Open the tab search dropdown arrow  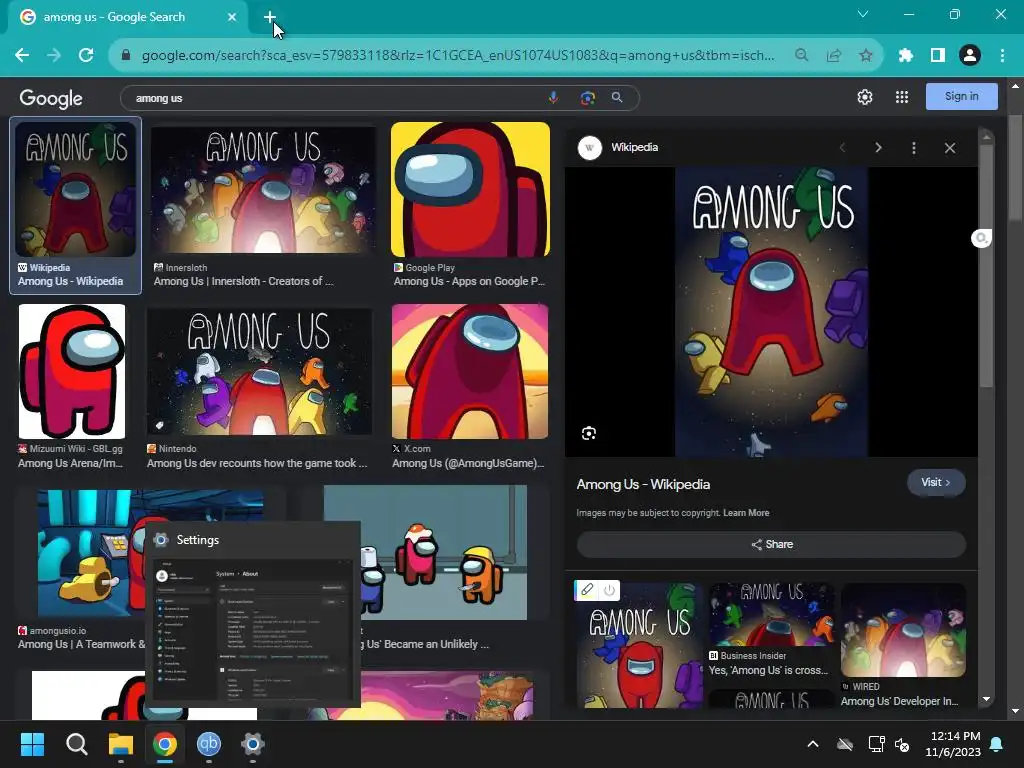point(863,14)
